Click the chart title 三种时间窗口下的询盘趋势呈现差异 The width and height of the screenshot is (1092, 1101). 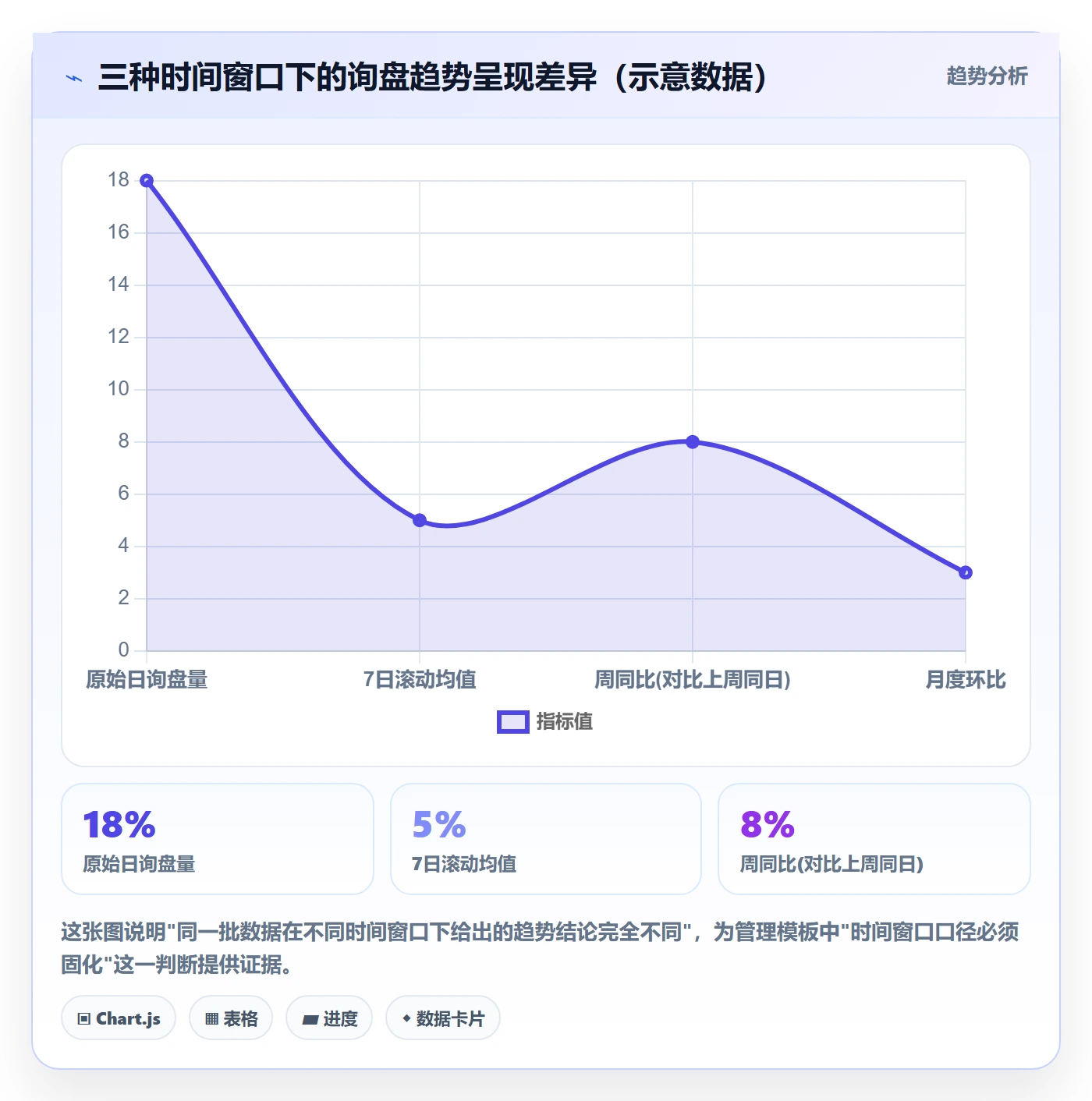(433, 77)
